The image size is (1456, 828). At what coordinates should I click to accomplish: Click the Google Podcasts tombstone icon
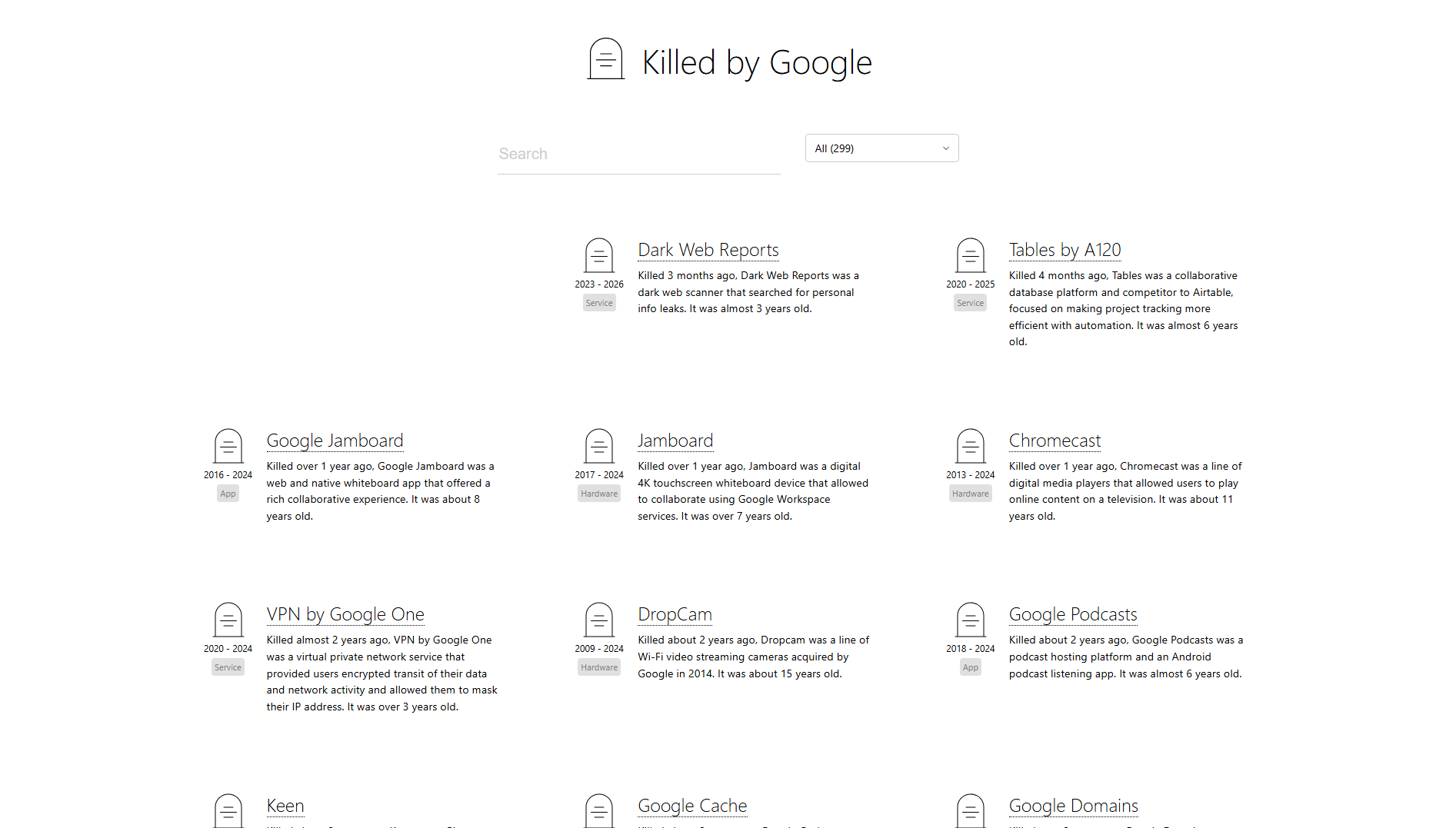coord(970,620)
